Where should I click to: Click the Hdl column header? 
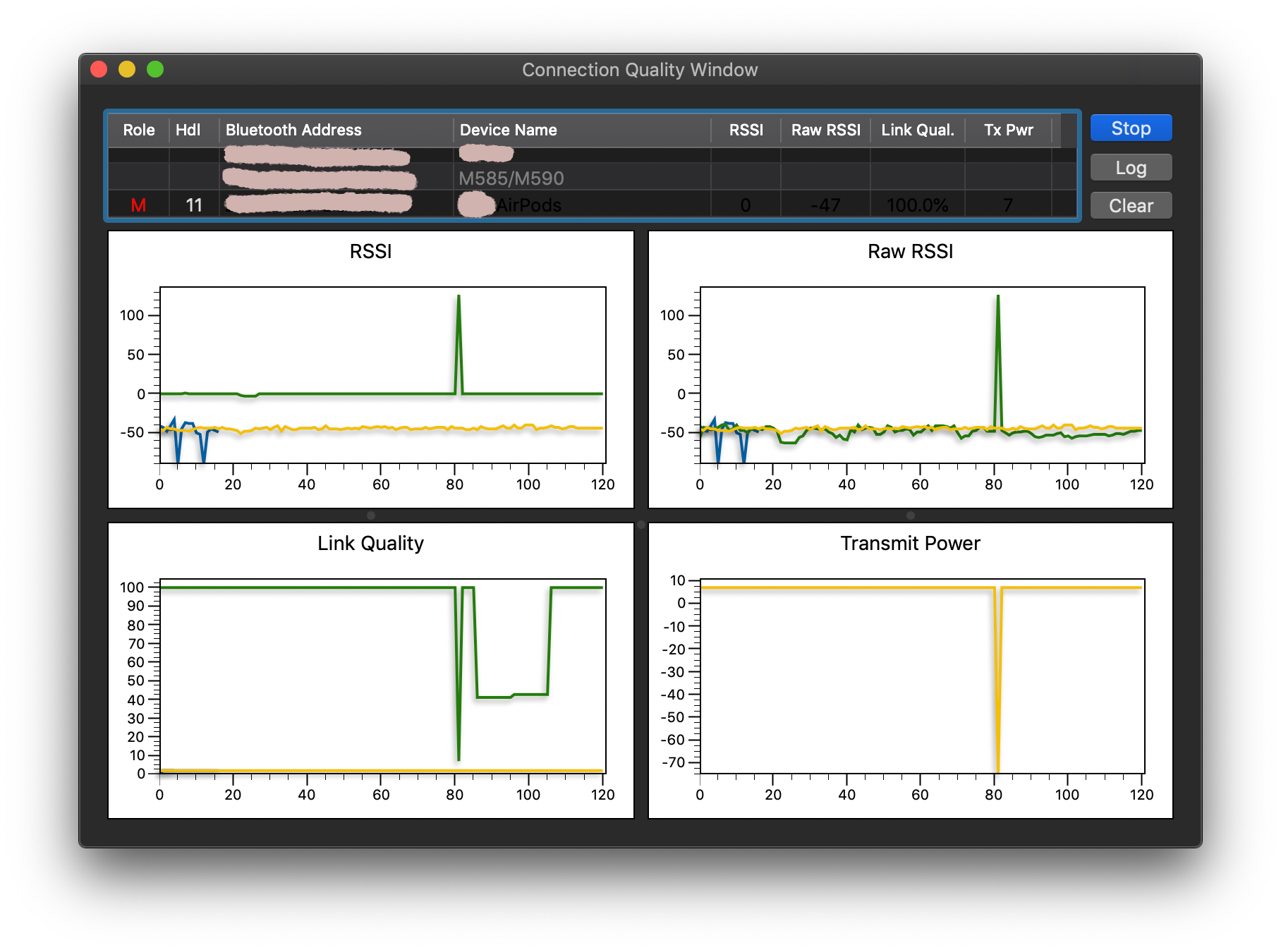188,130
